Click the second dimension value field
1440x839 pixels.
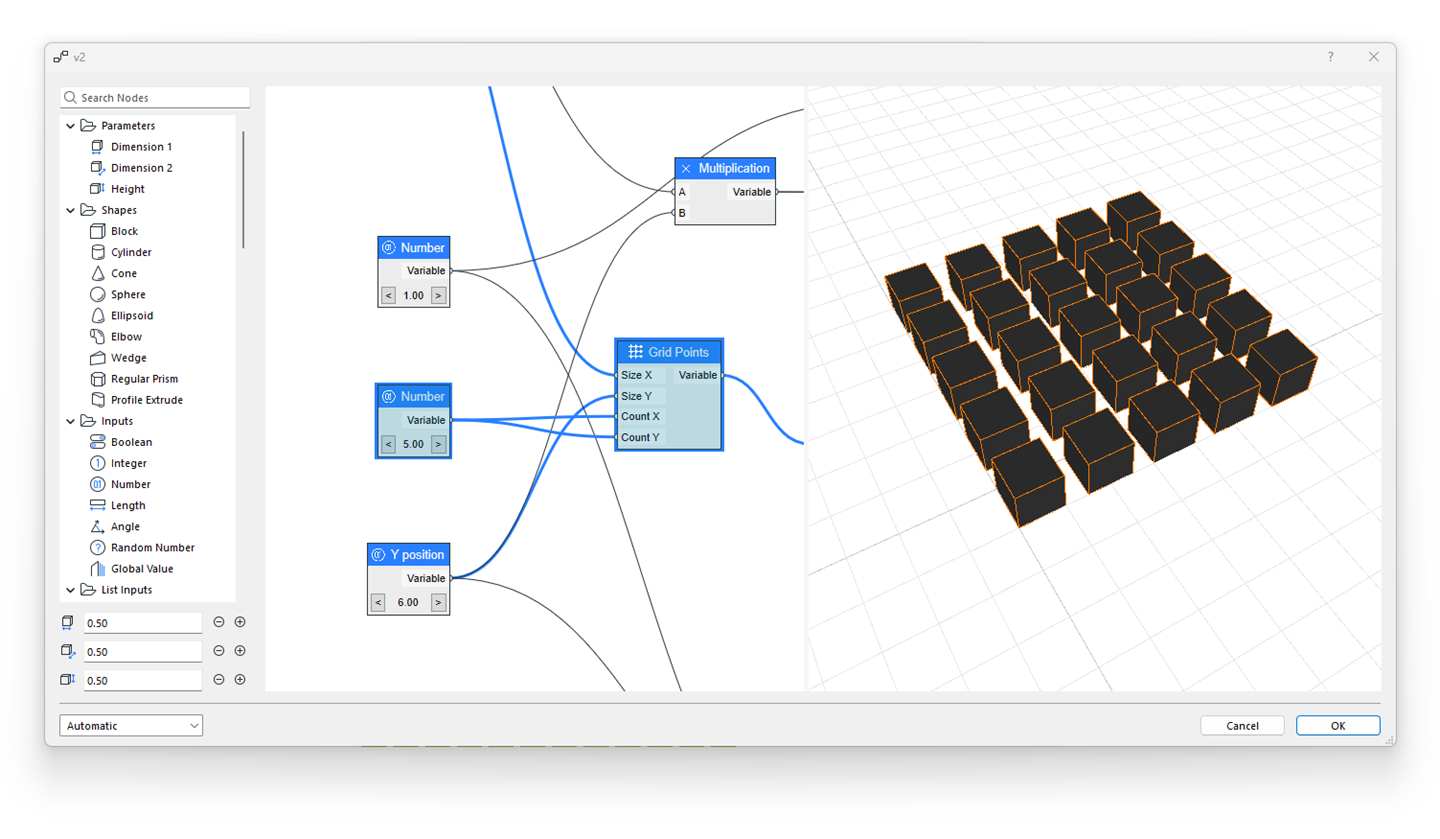coord(143,651)
